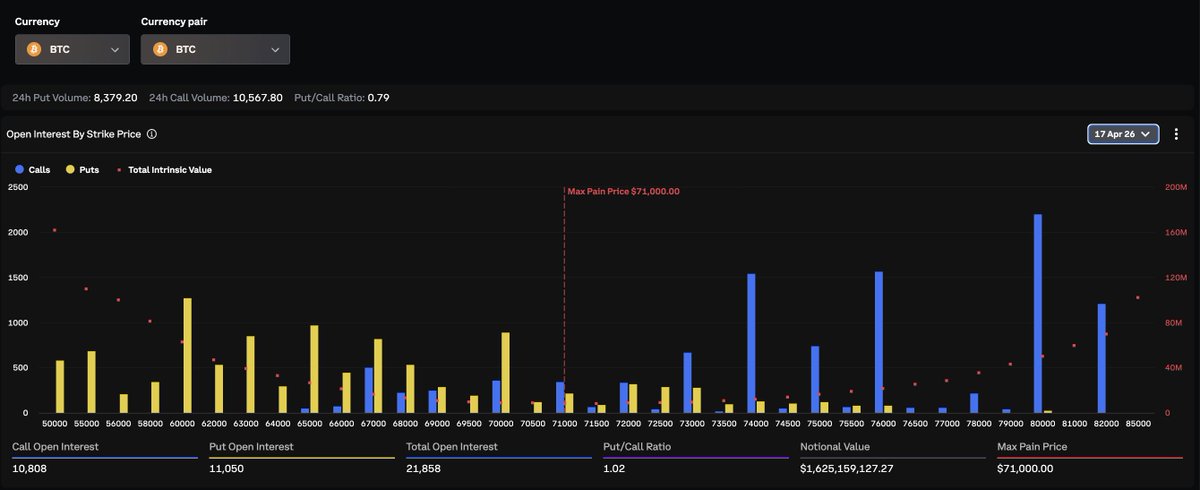
Task: Open the 17 Apr 26 expiry dropdown
Action: [1122, 134]
